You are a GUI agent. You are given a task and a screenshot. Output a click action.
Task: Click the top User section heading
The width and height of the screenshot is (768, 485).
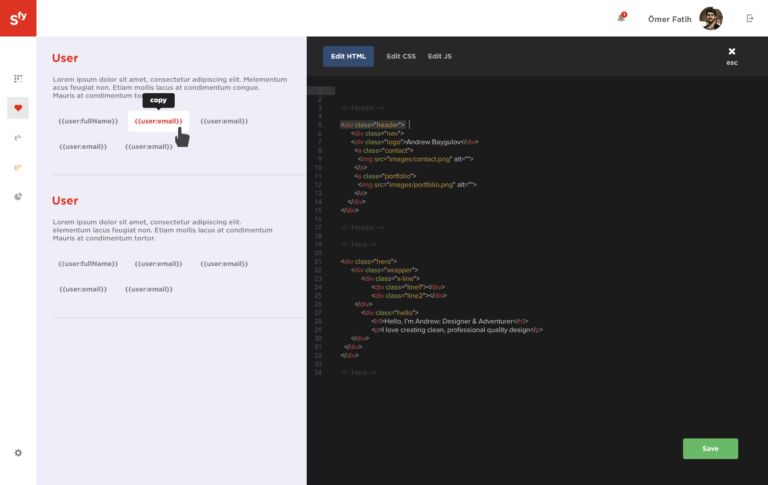[65, 58]
